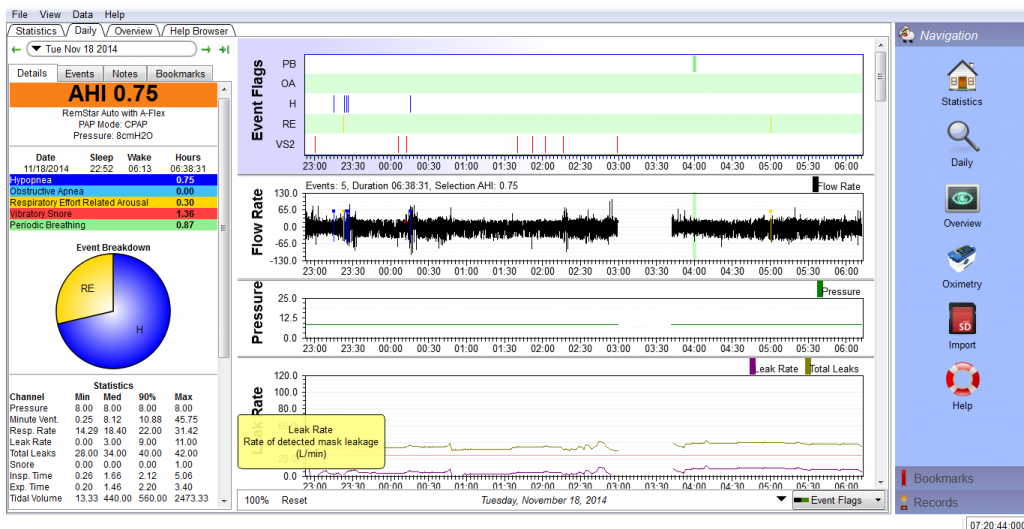1024x529 pixels.
Task: Select the Details sub-tab
Action: [x=33, y=73]
